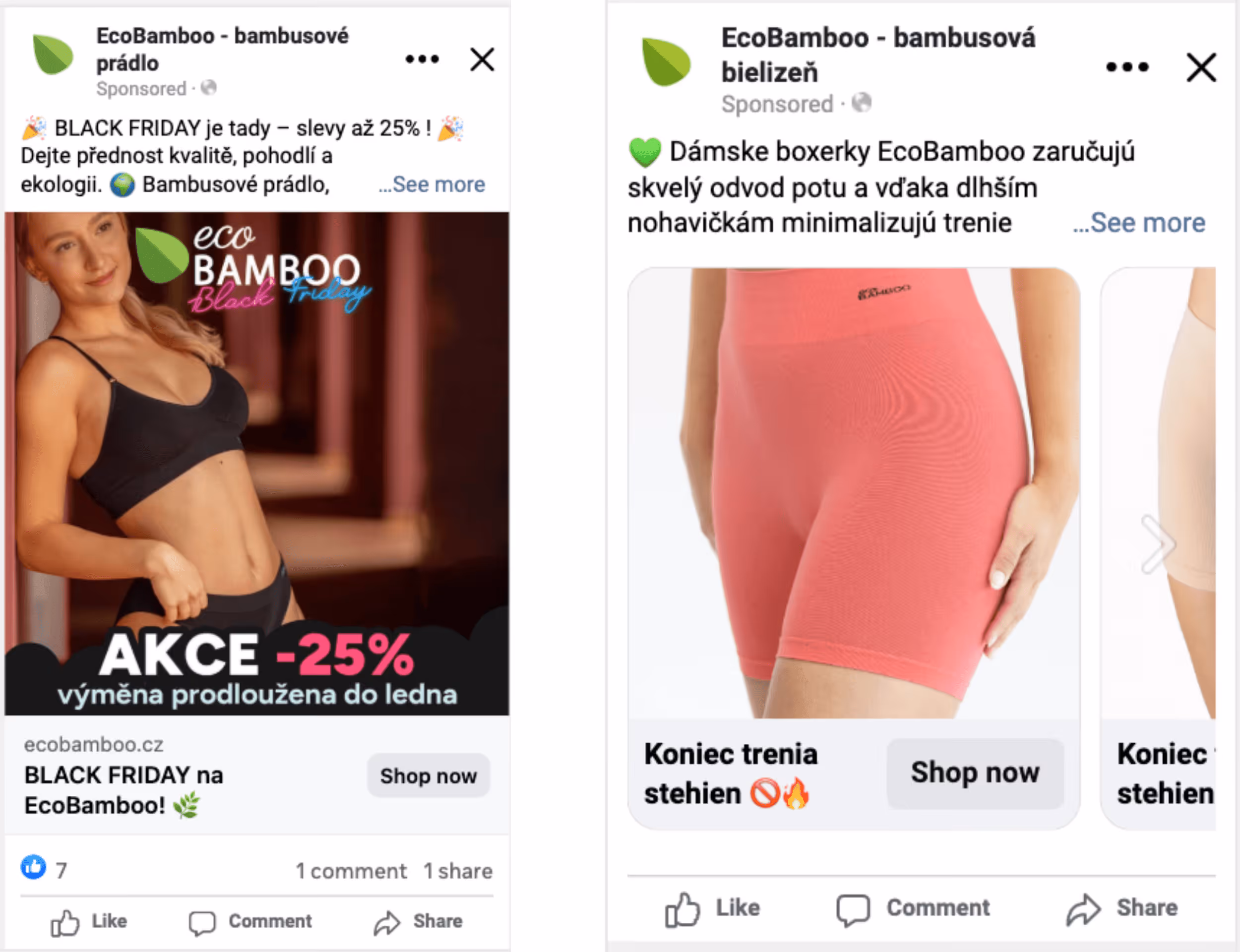Like the Dámske boxerky carousel post
Screen dimensions: 1240x952
[x=712, y=908]
